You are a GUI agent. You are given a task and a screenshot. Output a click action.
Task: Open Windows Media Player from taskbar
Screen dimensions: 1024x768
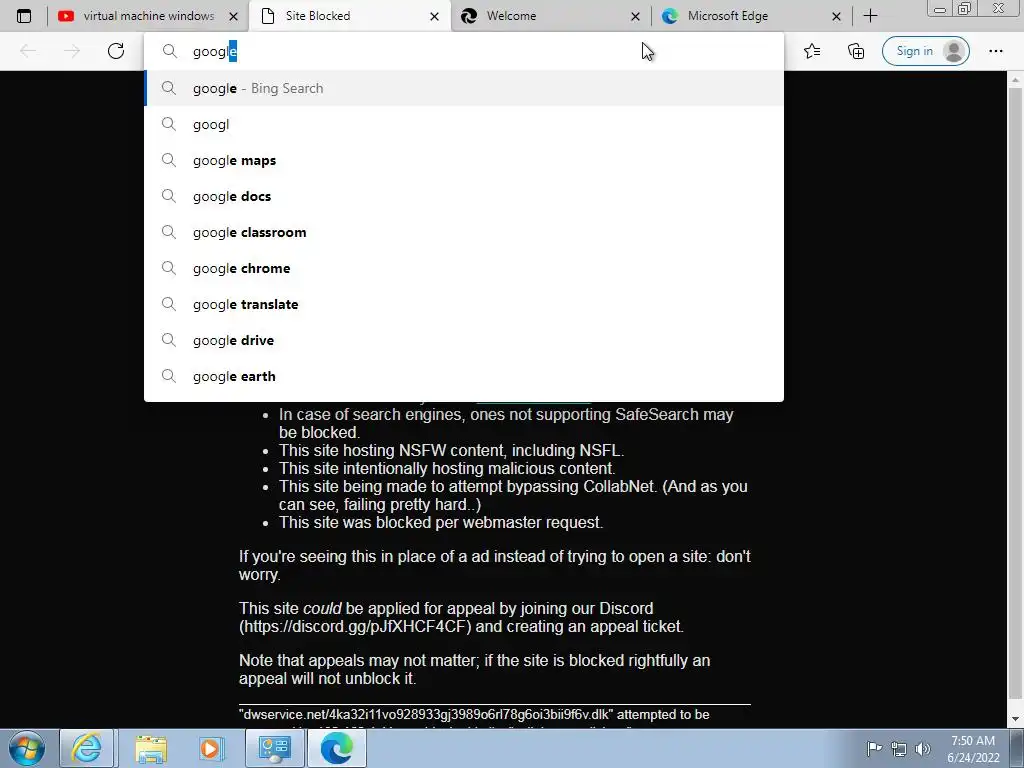pyautogui.click(x=210, y=748)
